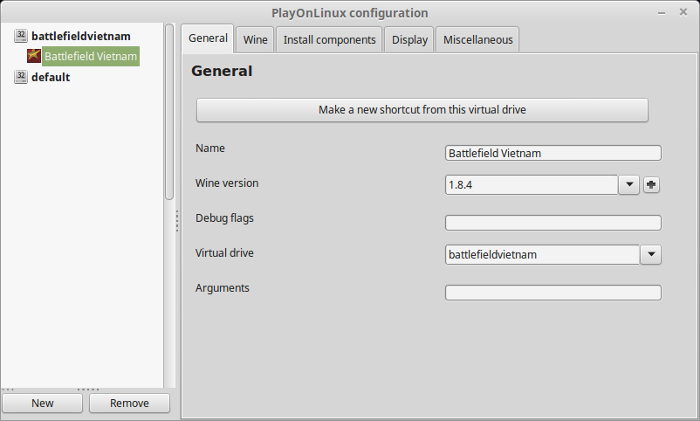Click the battlefieldvietnam virtual drive combo field
700x421 pixels.
click(x=542, y=254)
